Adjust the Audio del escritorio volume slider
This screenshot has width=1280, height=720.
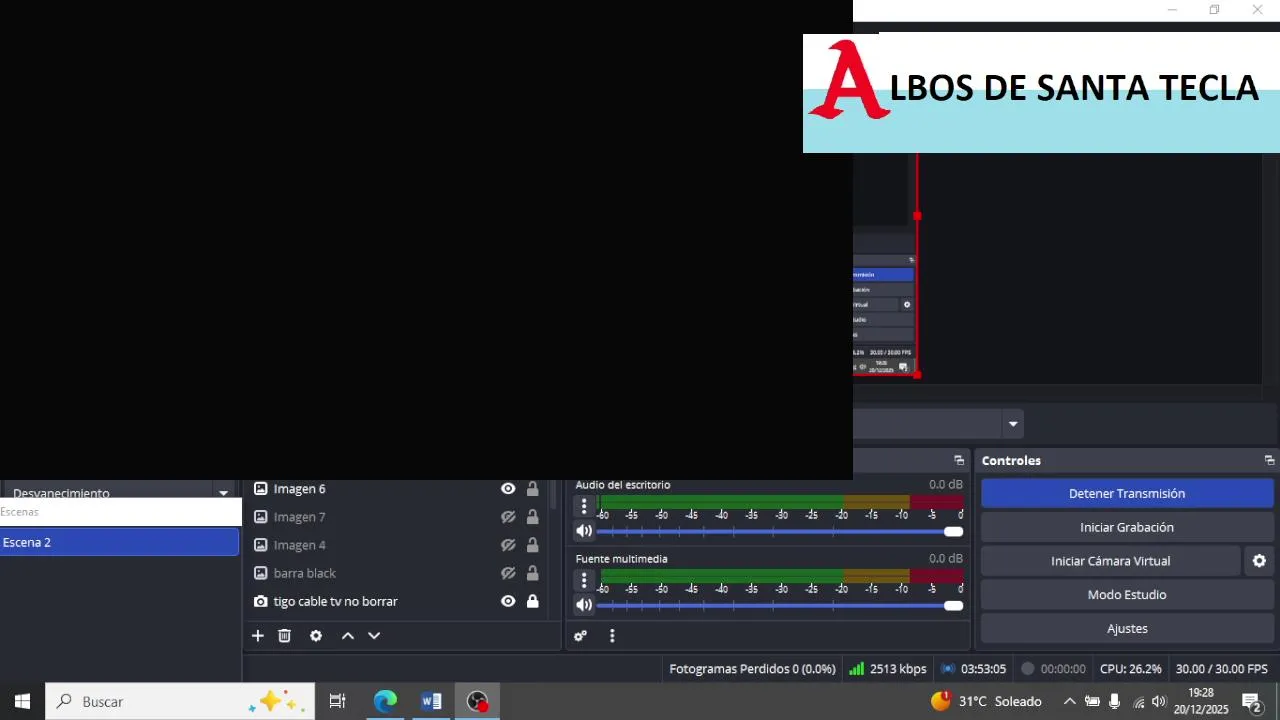(x=780, y=531)
